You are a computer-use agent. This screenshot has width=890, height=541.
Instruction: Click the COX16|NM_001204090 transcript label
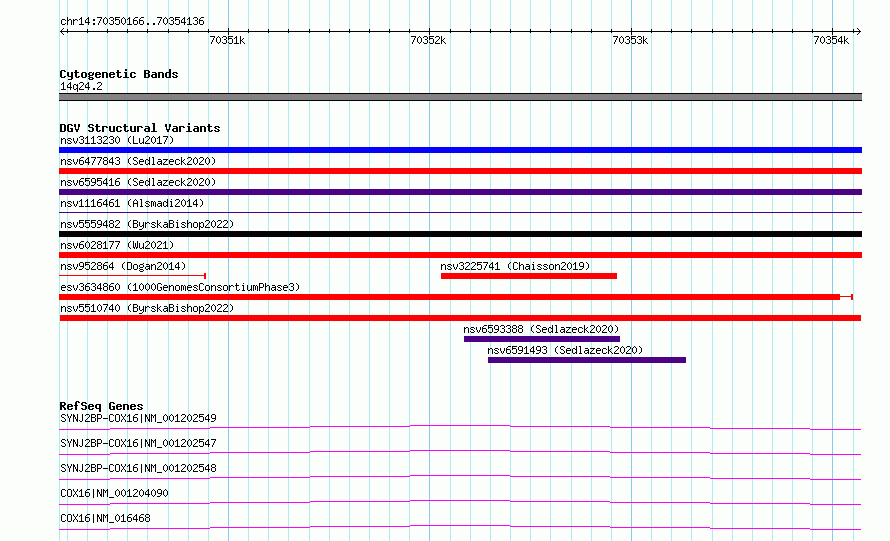[x=114, y=493]
